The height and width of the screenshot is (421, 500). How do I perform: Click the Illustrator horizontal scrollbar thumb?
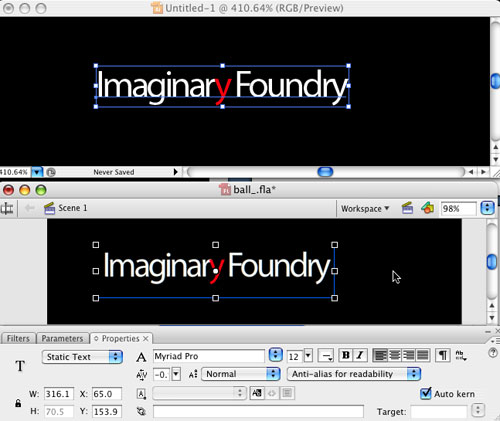pos(325,172)
